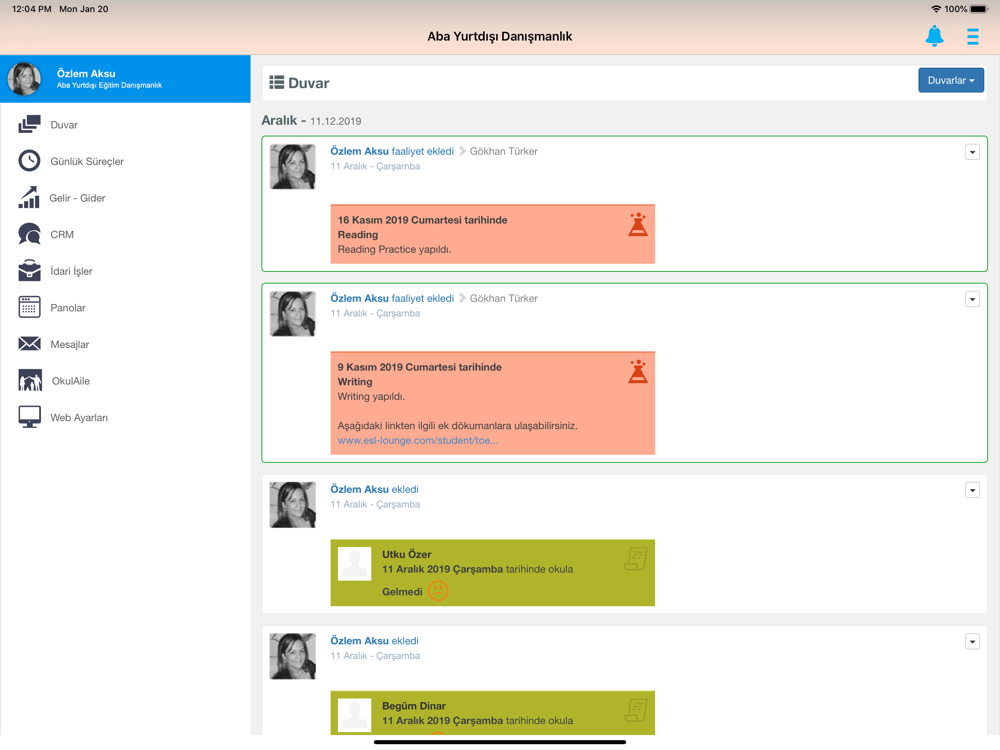1000x750 pixels.
Task: Expand the Duvarlar dropdown button
Action: pyautogui.click(x=950, y=80)
